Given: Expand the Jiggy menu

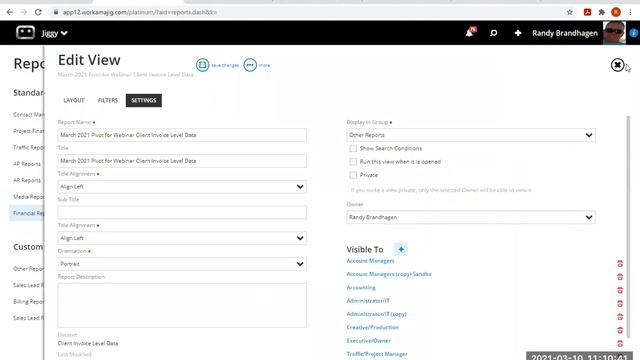Looking at the screenshot, I should pyautogui.click(x=54, y=33).
